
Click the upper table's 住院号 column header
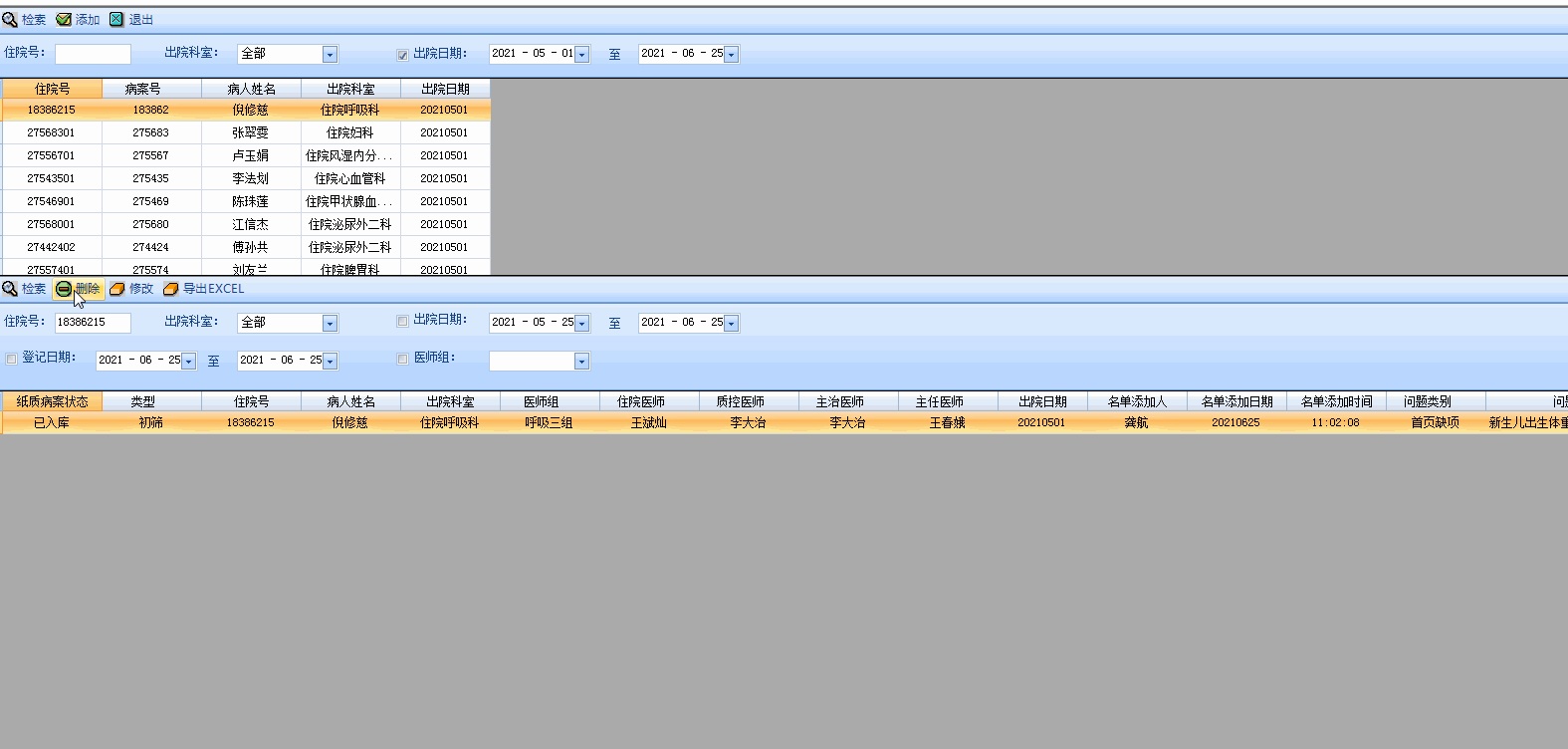coord(52,89)
